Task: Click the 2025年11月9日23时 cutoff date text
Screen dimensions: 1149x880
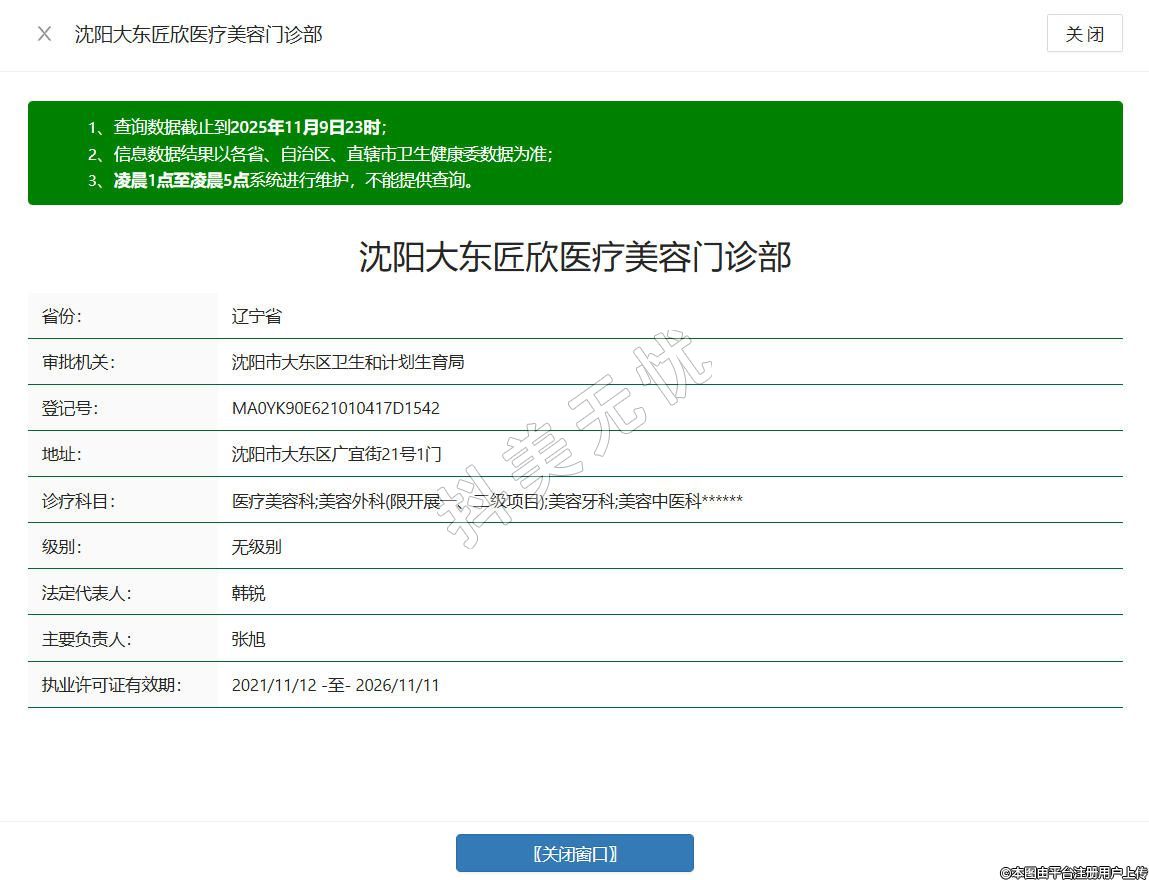Action: (306, 127)
